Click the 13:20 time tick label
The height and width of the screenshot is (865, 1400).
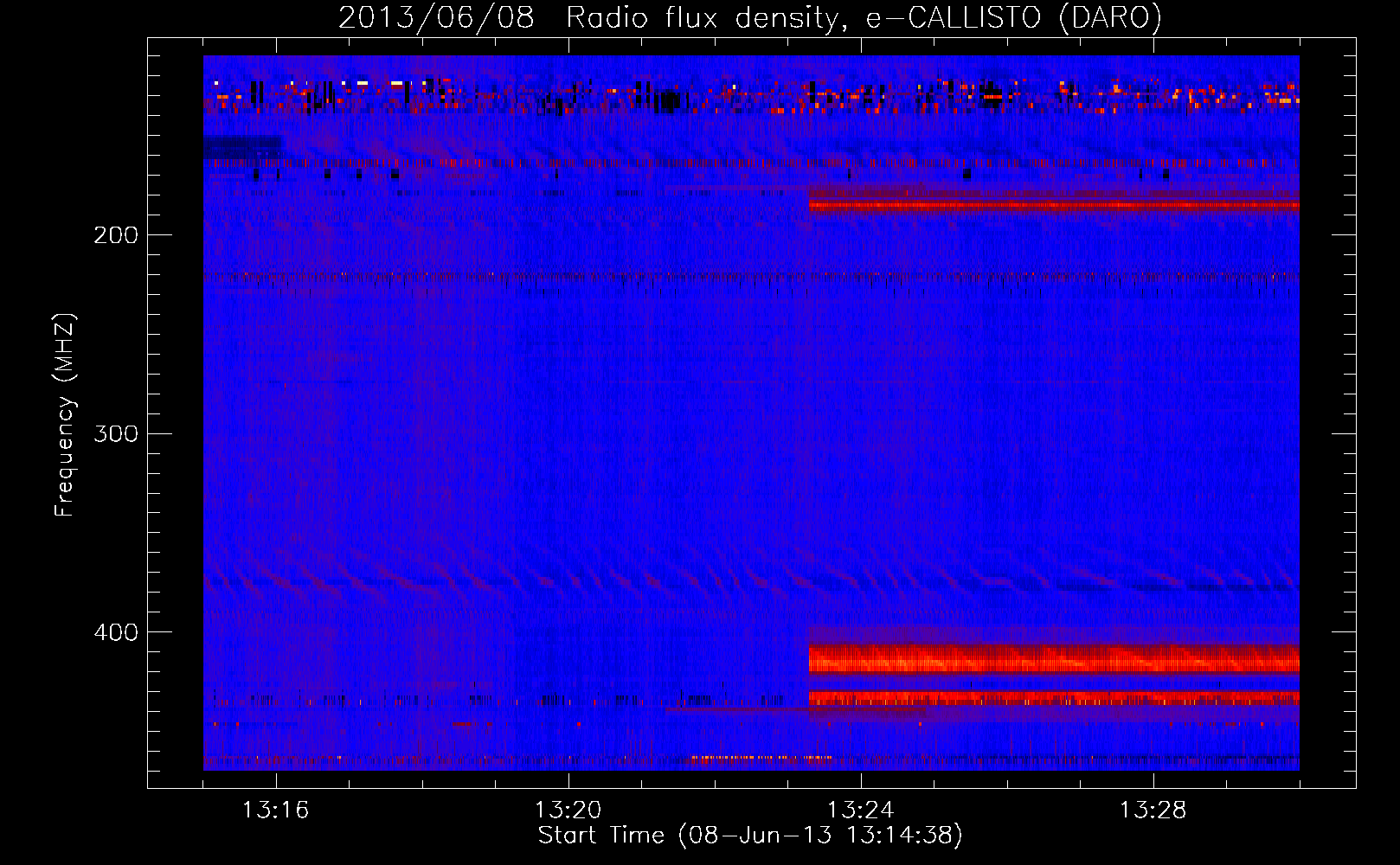568,810
